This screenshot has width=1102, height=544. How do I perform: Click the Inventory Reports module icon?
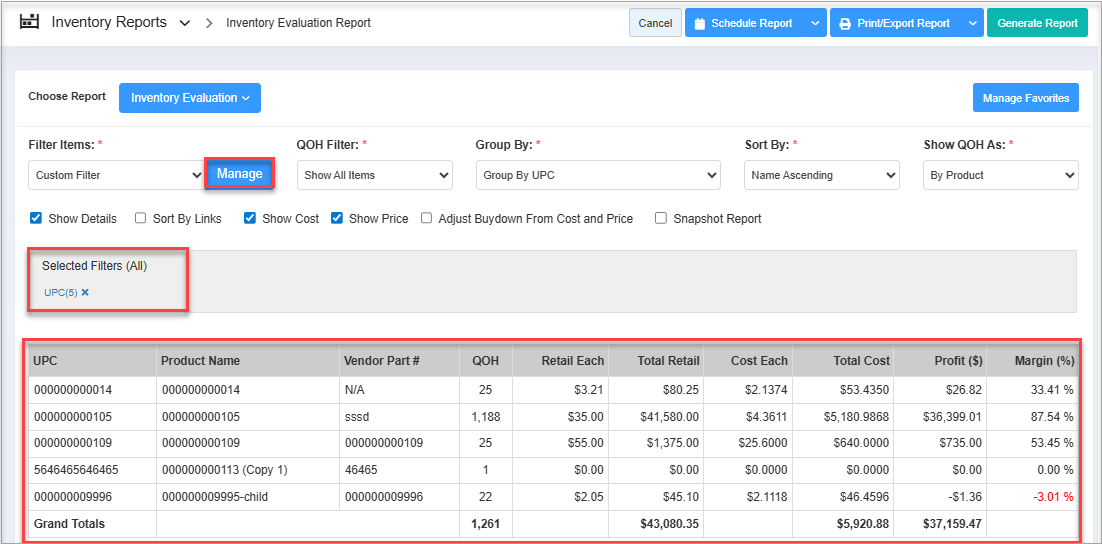[x=29, y=22]
